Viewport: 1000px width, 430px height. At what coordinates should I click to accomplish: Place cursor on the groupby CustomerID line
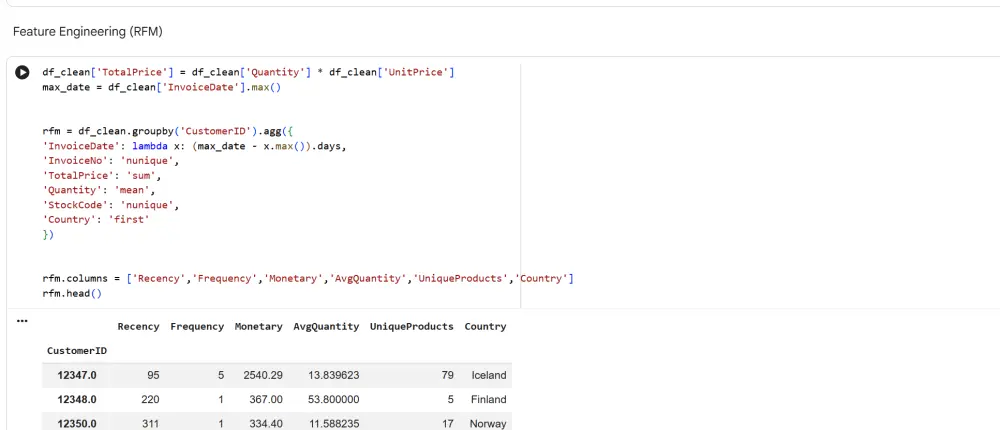pyautogui.click(x=168, y=131)
